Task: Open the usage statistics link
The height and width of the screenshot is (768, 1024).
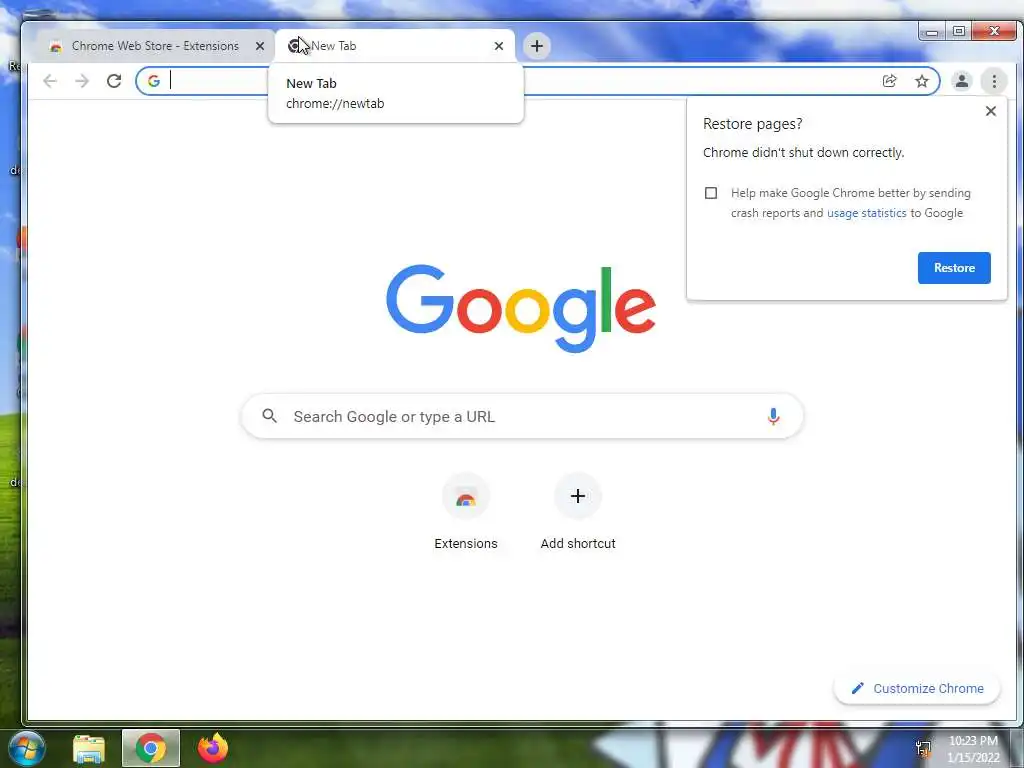Action: tap(867, 213)
